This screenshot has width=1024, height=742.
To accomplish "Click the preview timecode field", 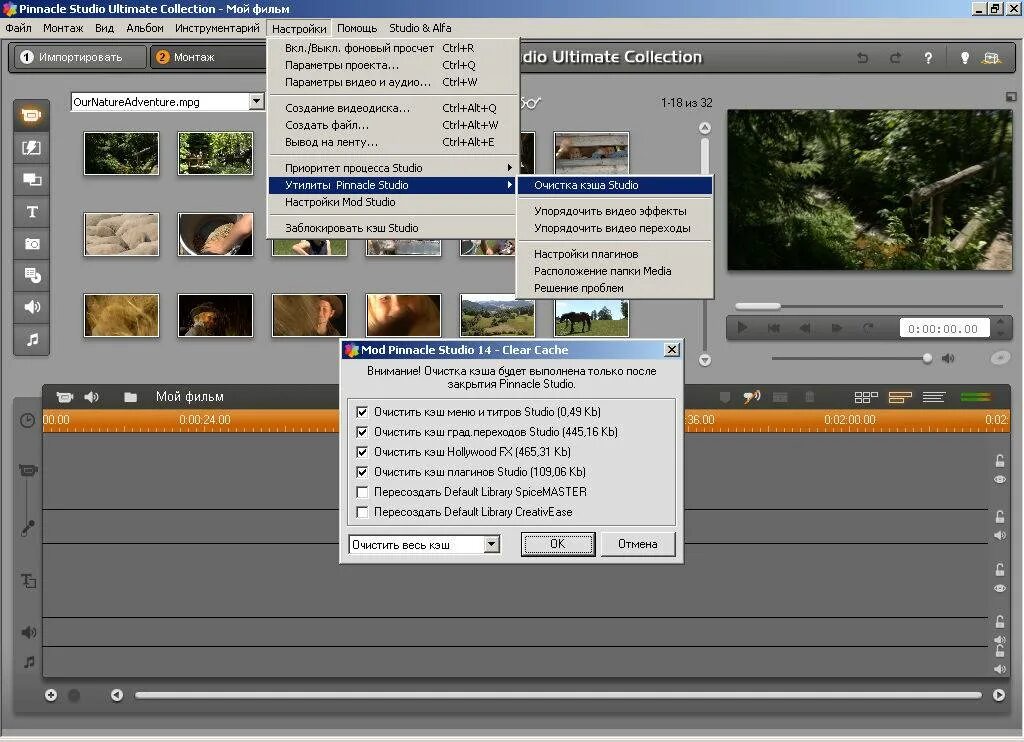I will pos(943,329).
